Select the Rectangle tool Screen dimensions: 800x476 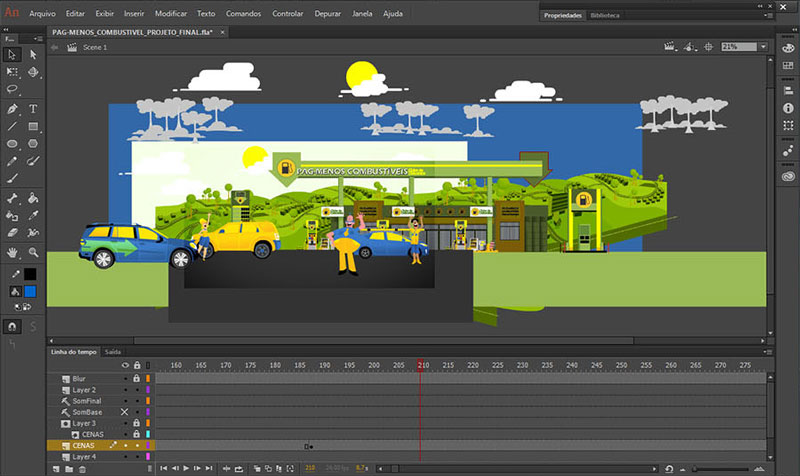coord(33,126)
